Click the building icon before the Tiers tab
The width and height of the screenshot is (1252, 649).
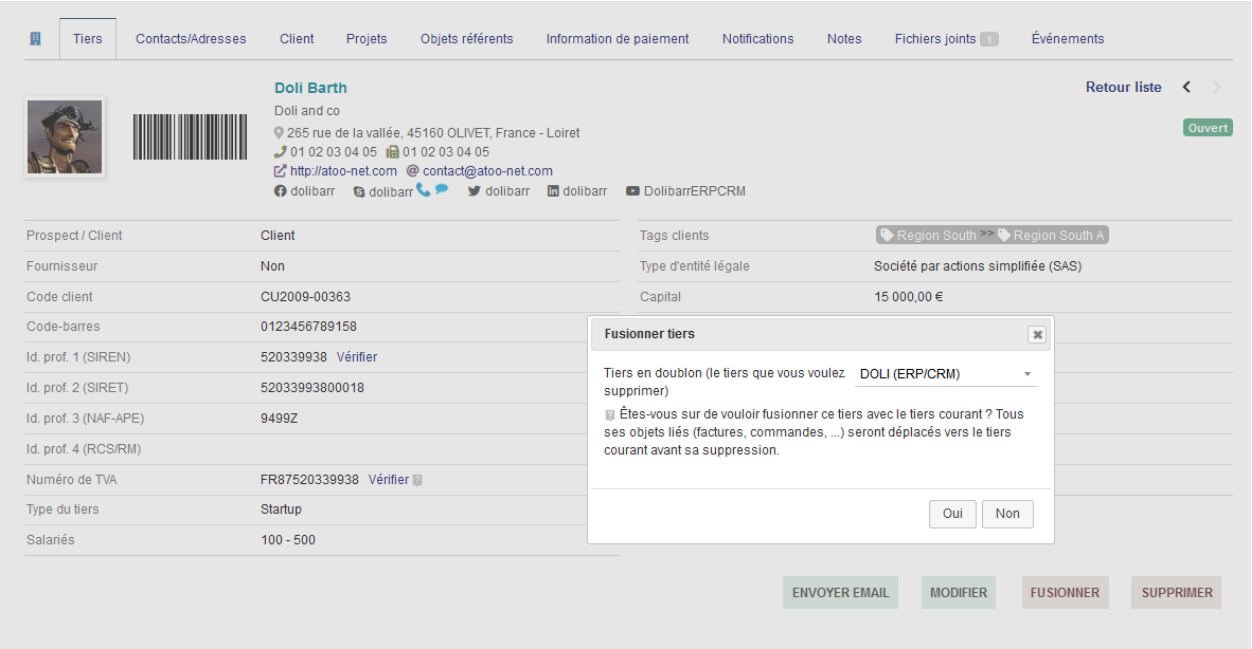(36, 38)
